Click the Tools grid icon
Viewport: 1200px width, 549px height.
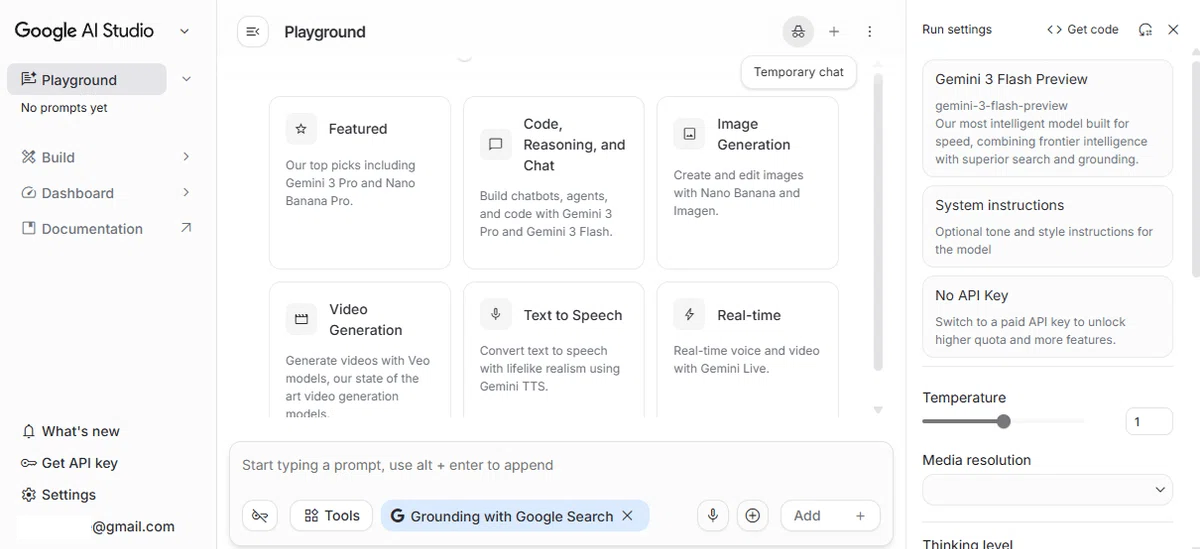coord(311,516)
